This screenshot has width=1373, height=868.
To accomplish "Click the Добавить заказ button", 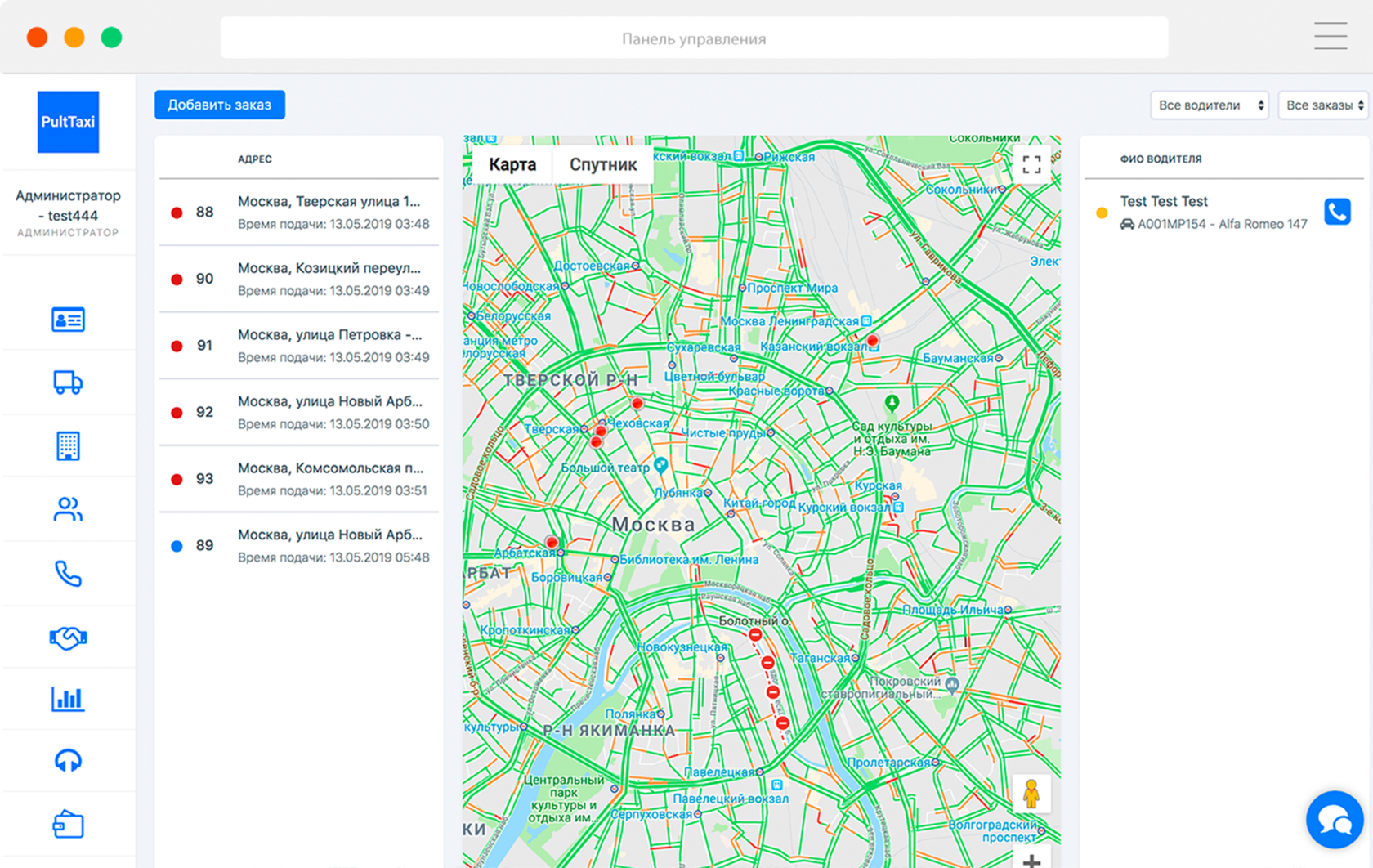I will pyautogui.click(x=219, y=105).
